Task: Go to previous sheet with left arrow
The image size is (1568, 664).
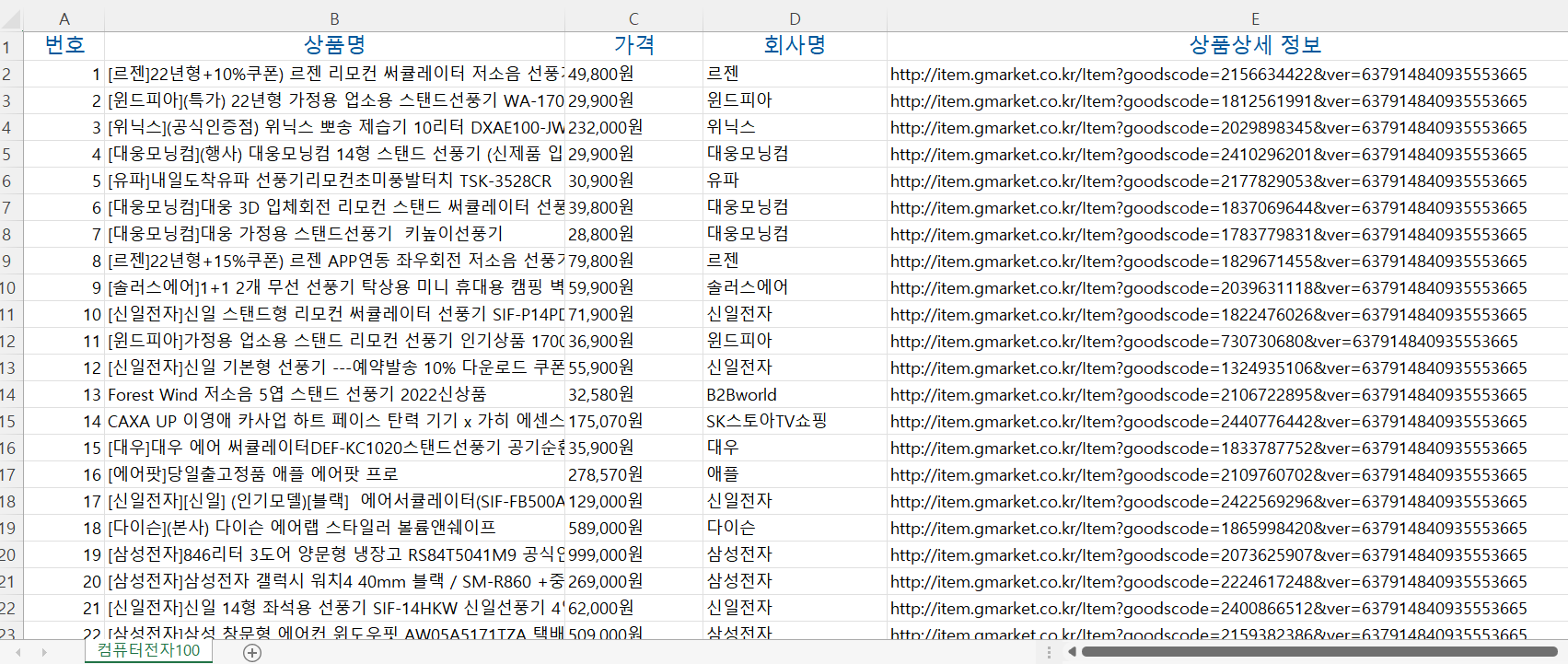Action: [17, 652]
